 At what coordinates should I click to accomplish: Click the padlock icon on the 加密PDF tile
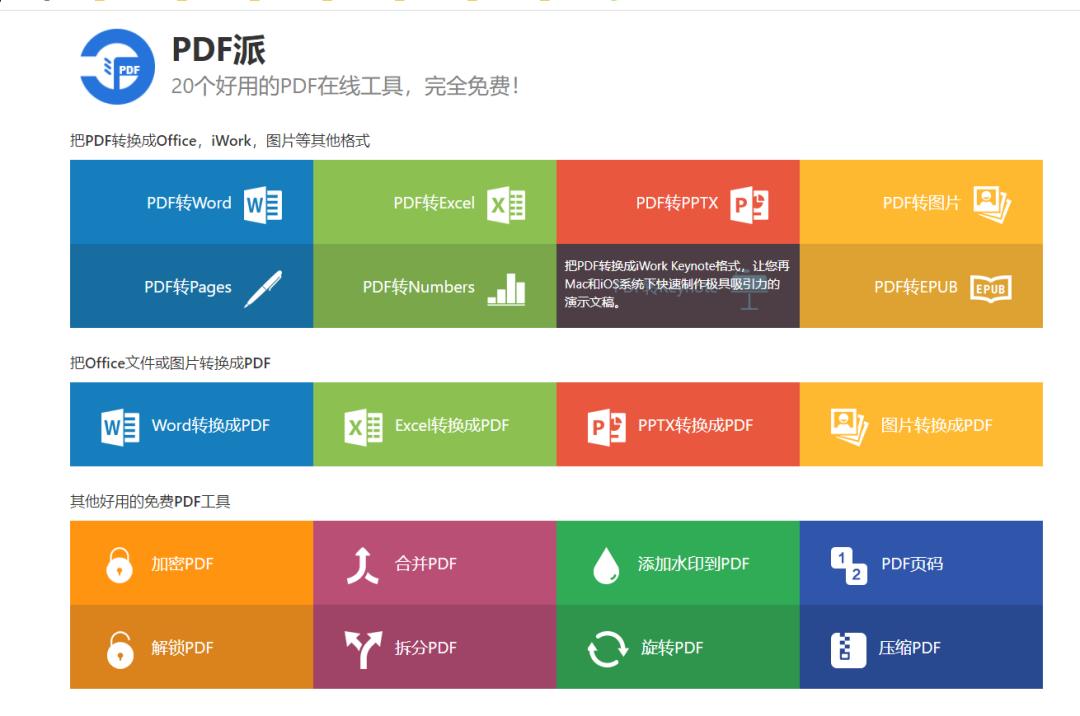point(119,563)
